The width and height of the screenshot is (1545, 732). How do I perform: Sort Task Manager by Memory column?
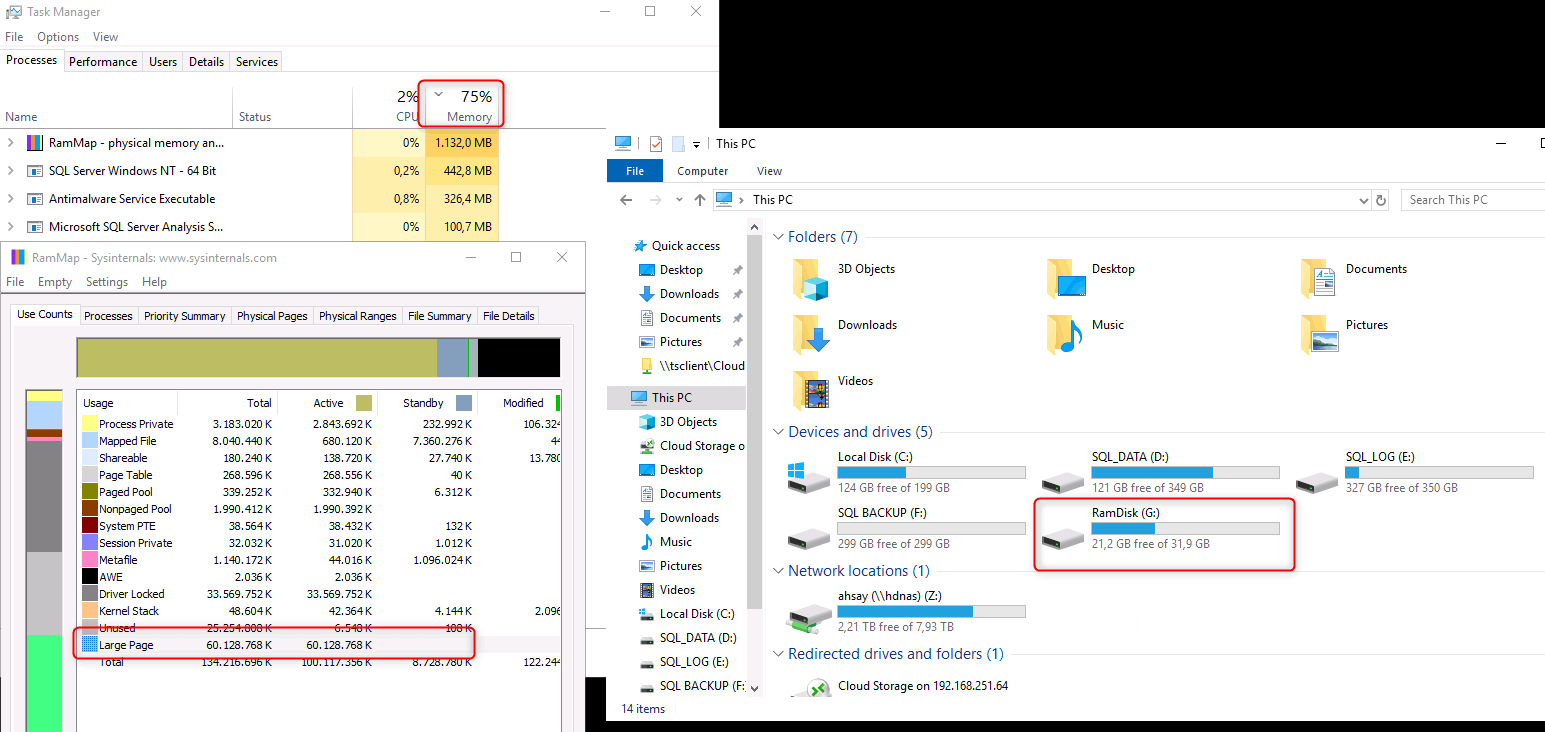461,106
